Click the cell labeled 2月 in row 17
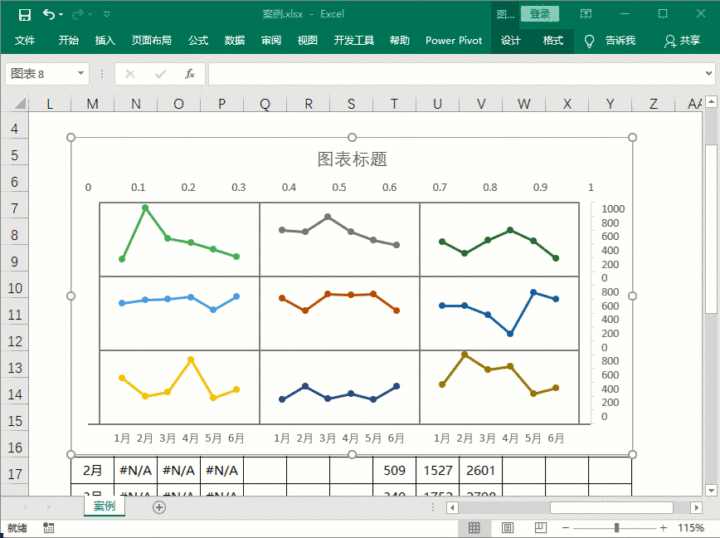Screen dimensions: 720x538 (x=92, y=470)
